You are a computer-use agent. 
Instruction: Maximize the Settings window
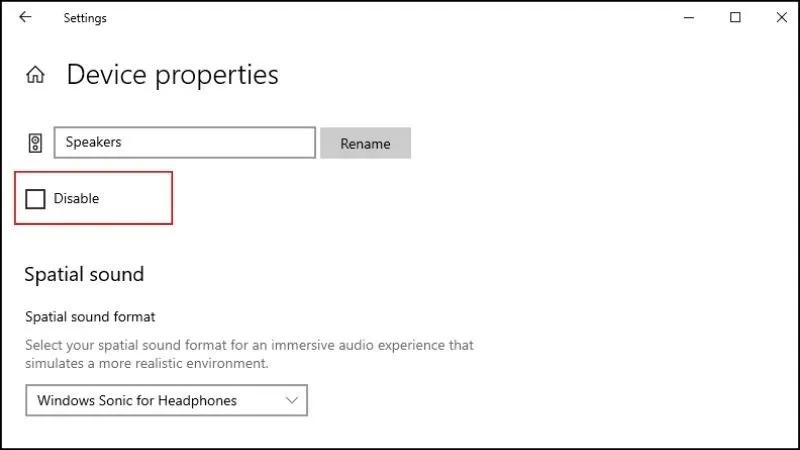coord(736,17)
